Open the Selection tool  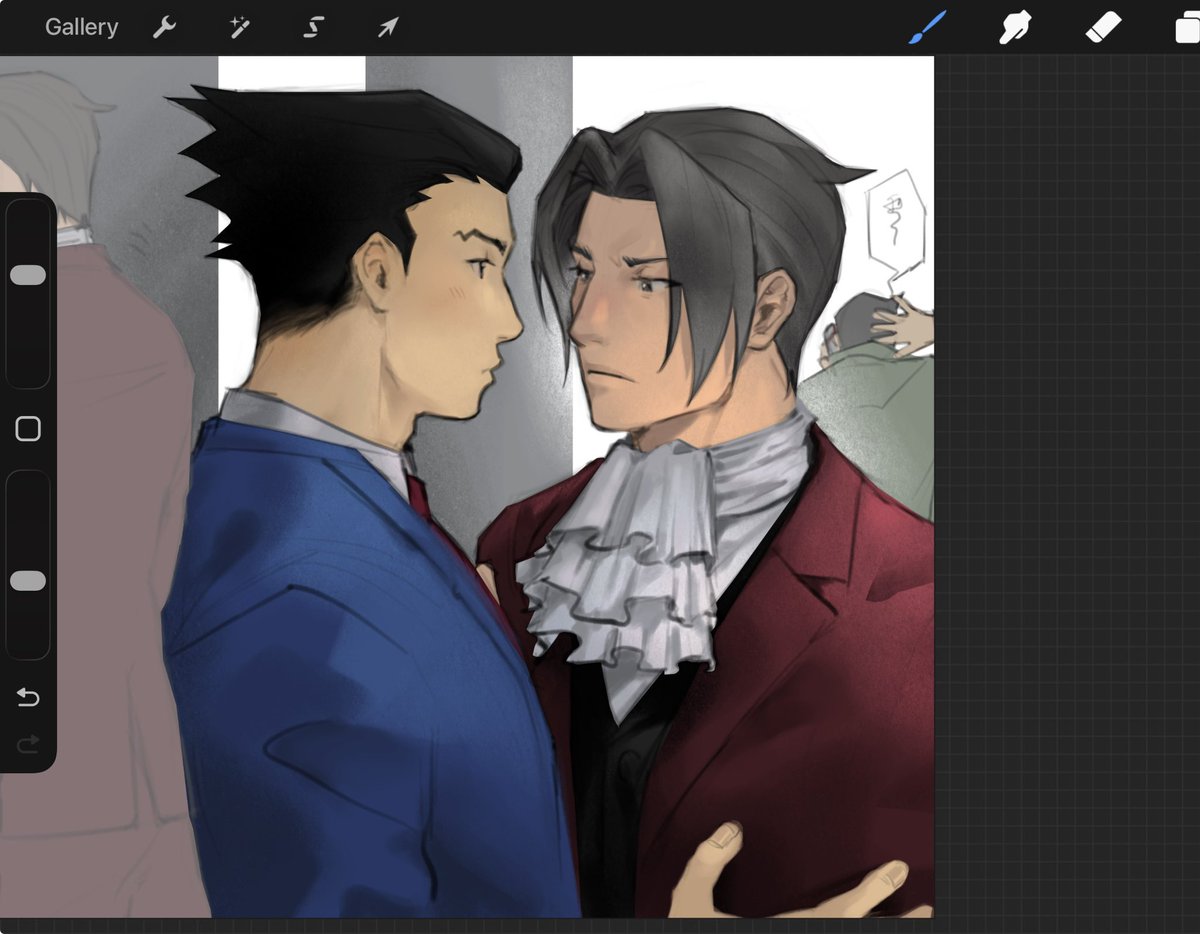click(314, 27)
